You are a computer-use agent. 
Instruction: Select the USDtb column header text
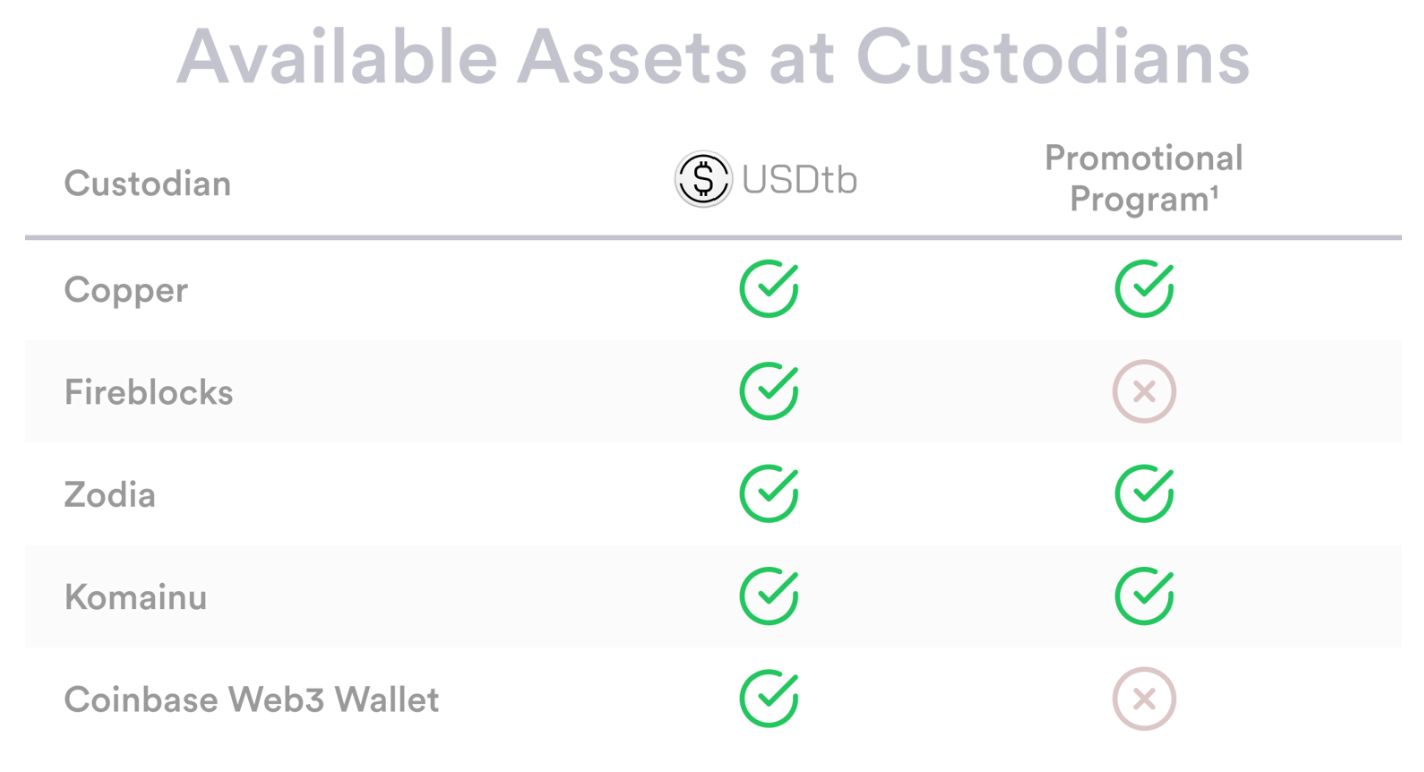(x=799, y=180)
